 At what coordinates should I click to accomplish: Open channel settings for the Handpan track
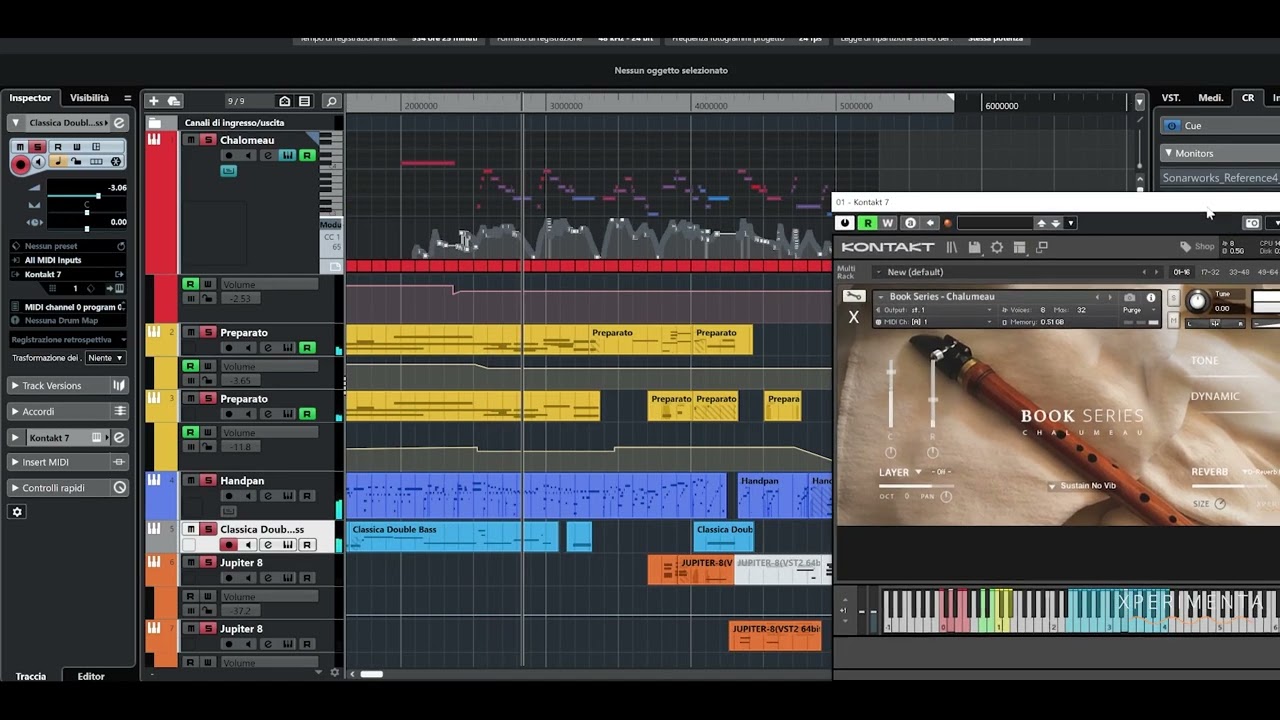click(x=267, y=496)
